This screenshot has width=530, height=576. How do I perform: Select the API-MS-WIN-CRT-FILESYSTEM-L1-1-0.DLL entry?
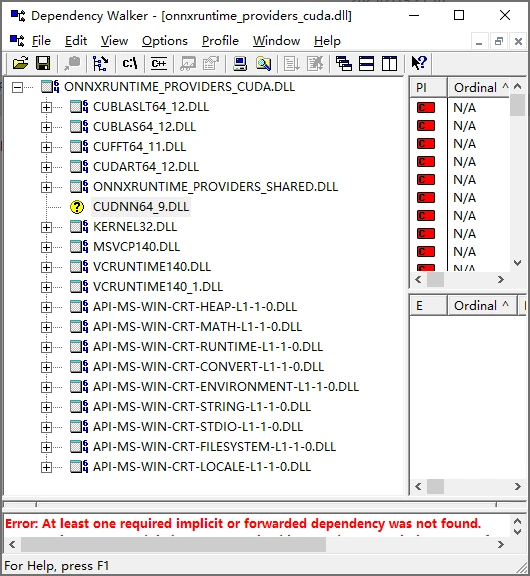[x=214, y=447]
